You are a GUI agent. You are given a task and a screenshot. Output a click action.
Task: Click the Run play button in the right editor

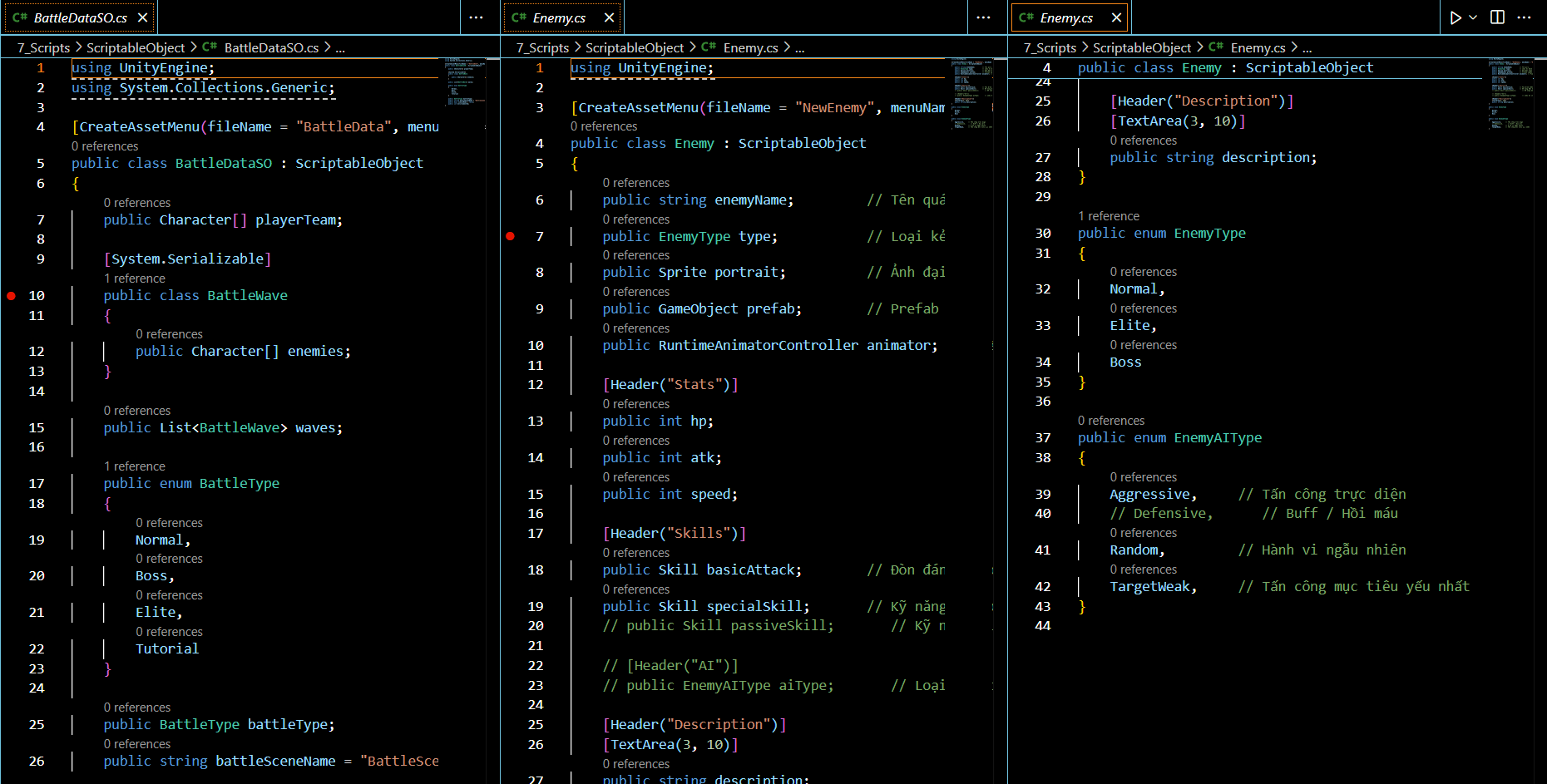click(1455, 17)
